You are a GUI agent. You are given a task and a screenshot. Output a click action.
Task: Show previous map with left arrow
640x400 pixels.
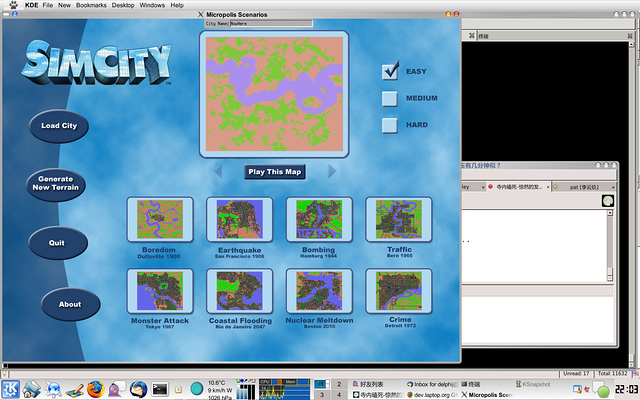[x=218, y=171]
